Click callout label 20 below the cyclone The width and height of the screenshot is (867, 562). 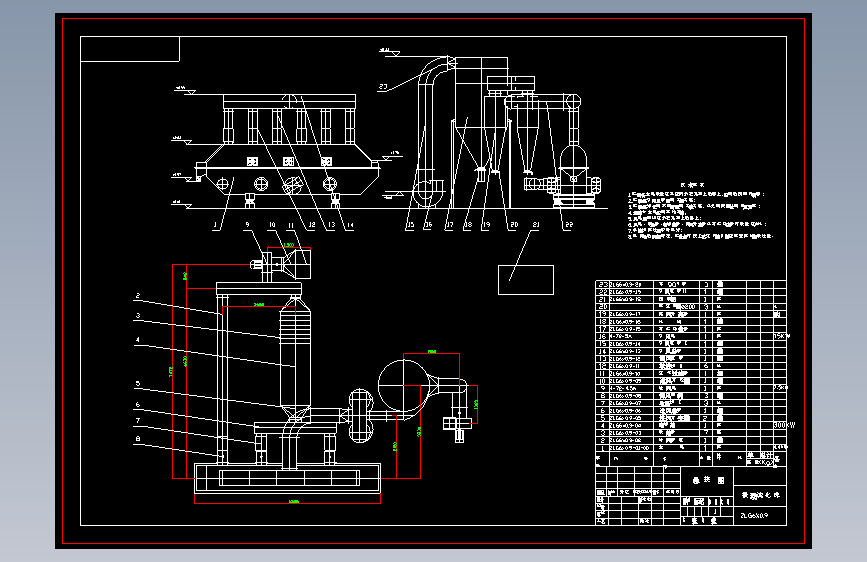(514, 225)
